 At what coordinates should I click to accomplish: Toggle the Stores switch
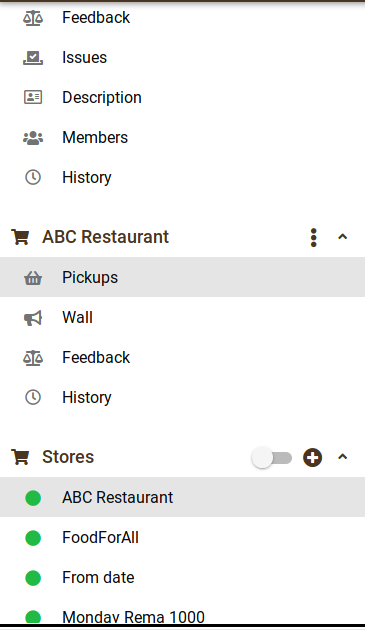272,458
